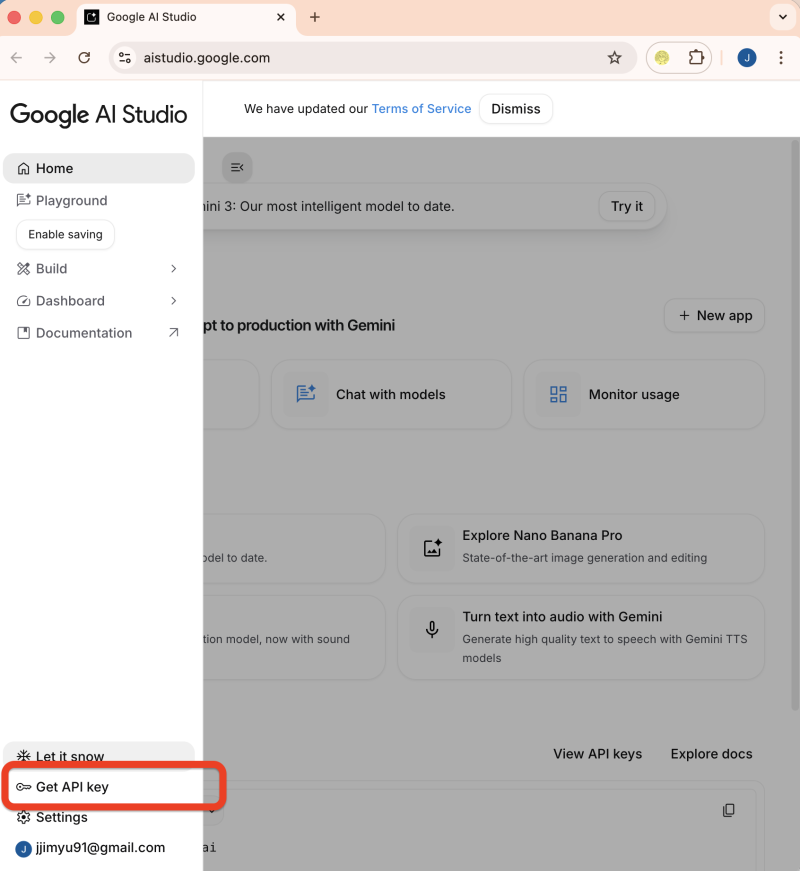Screen dimensions: 800x871
Task: Expand the Build submenu
Action: (x=173, y=269)
